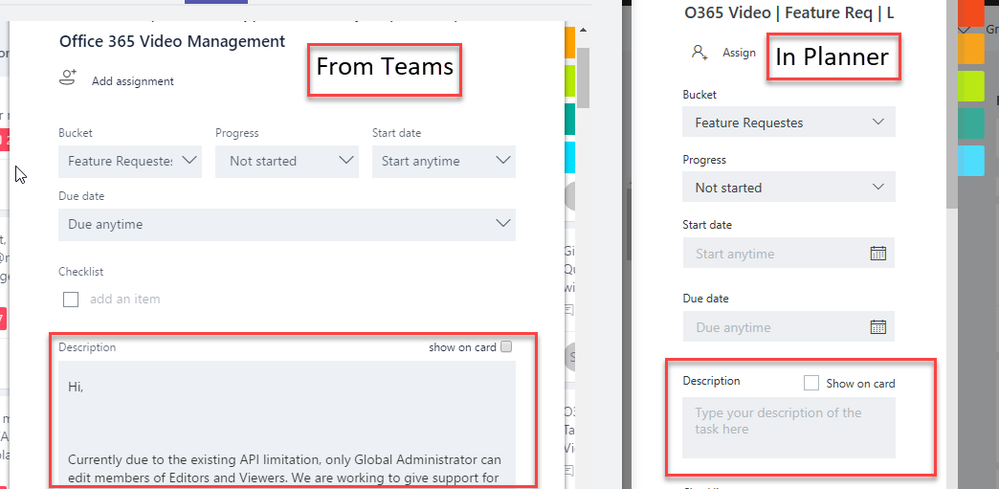
Task: Click the 'add an item' checklist field
Action: coord(125,299)
